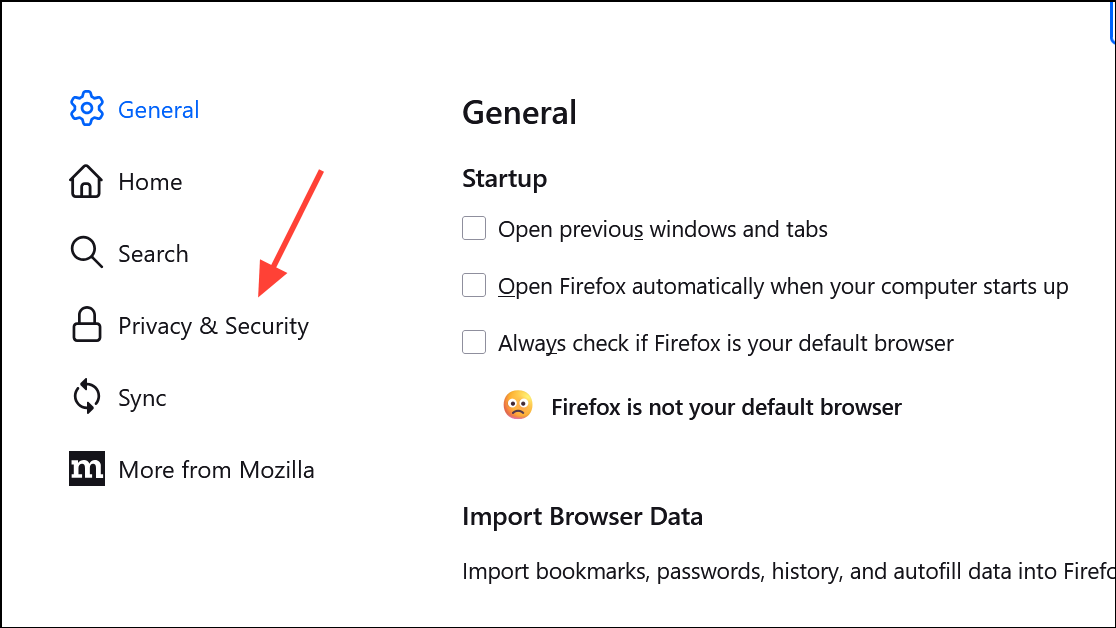Tick the Open Firefox automatically checkbox
Image resolution: width=1116 pixels, height=628 pixels.
[474, 286]
